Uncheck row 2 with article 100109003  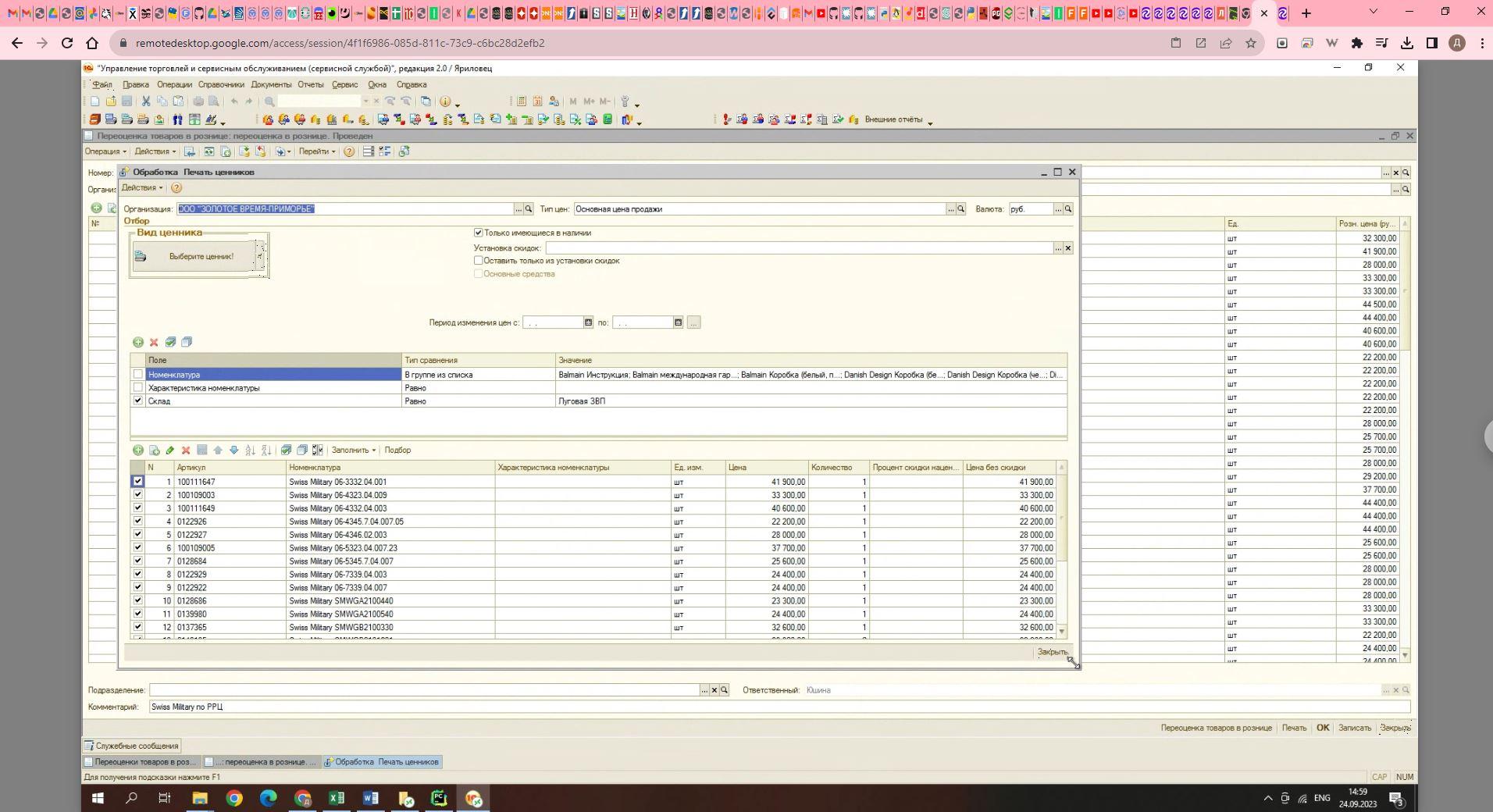[138, 495]
